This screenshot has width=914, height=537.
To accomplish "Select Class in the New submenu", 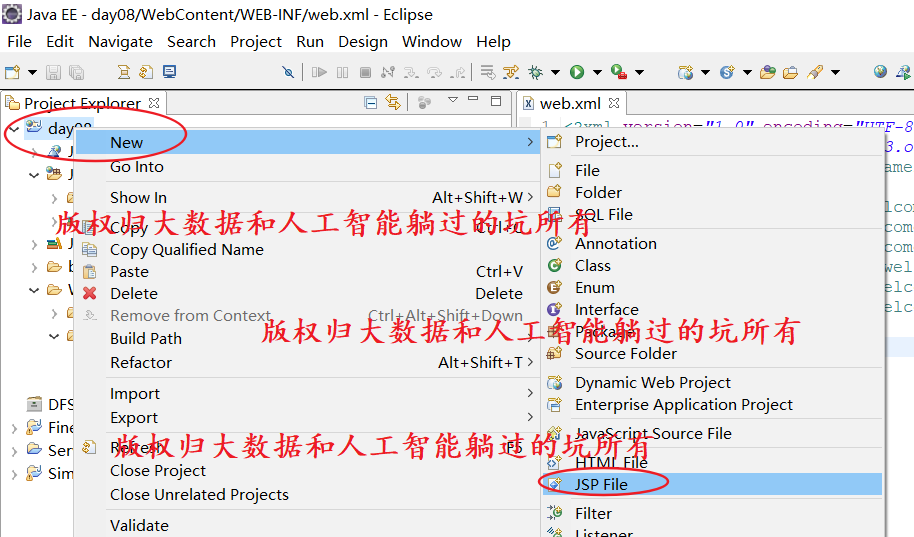I will pyautogui.click(x=712, y=266).
